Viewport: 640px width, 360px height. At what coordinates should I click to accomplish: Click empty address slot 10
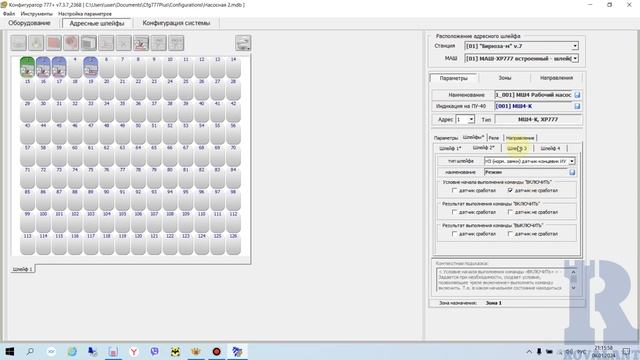pos(170,68)
